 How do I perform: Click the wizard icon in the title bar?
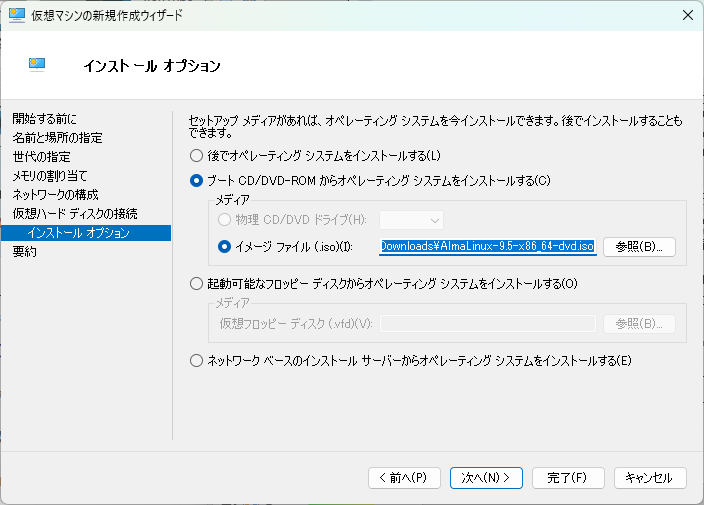[x=16, y=15]
